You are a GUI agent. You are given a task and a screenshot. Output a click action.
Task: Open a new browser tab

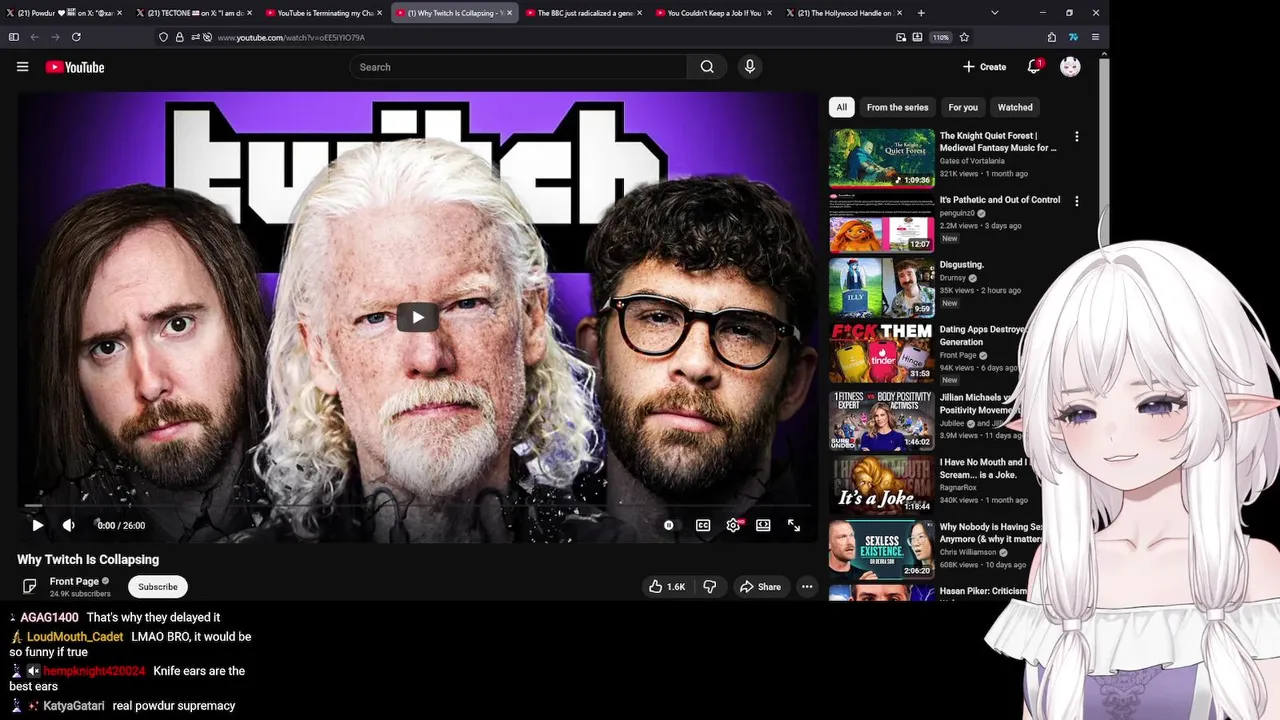(x=921, y=13)
